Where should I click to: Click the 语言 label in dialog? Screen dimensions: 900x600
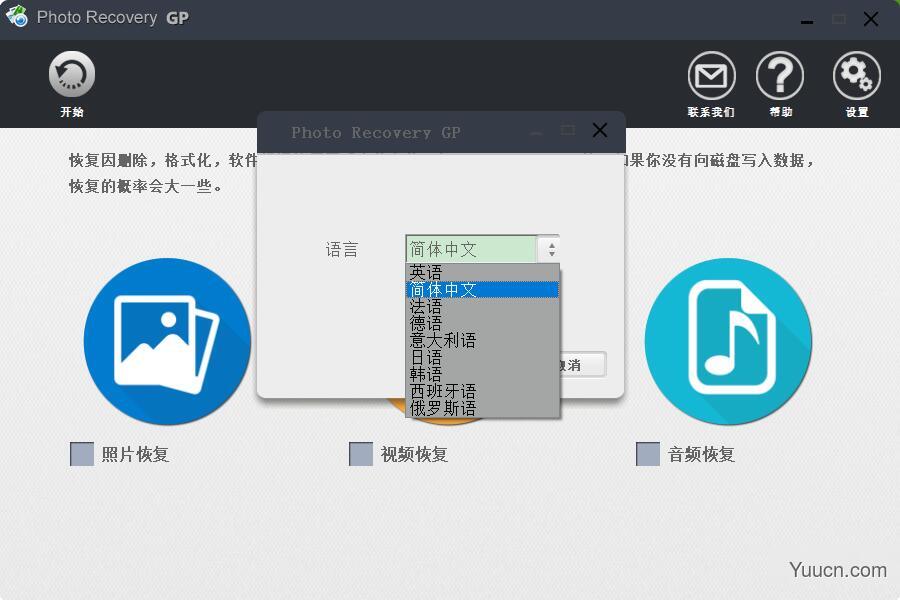(x=342, y=250)
